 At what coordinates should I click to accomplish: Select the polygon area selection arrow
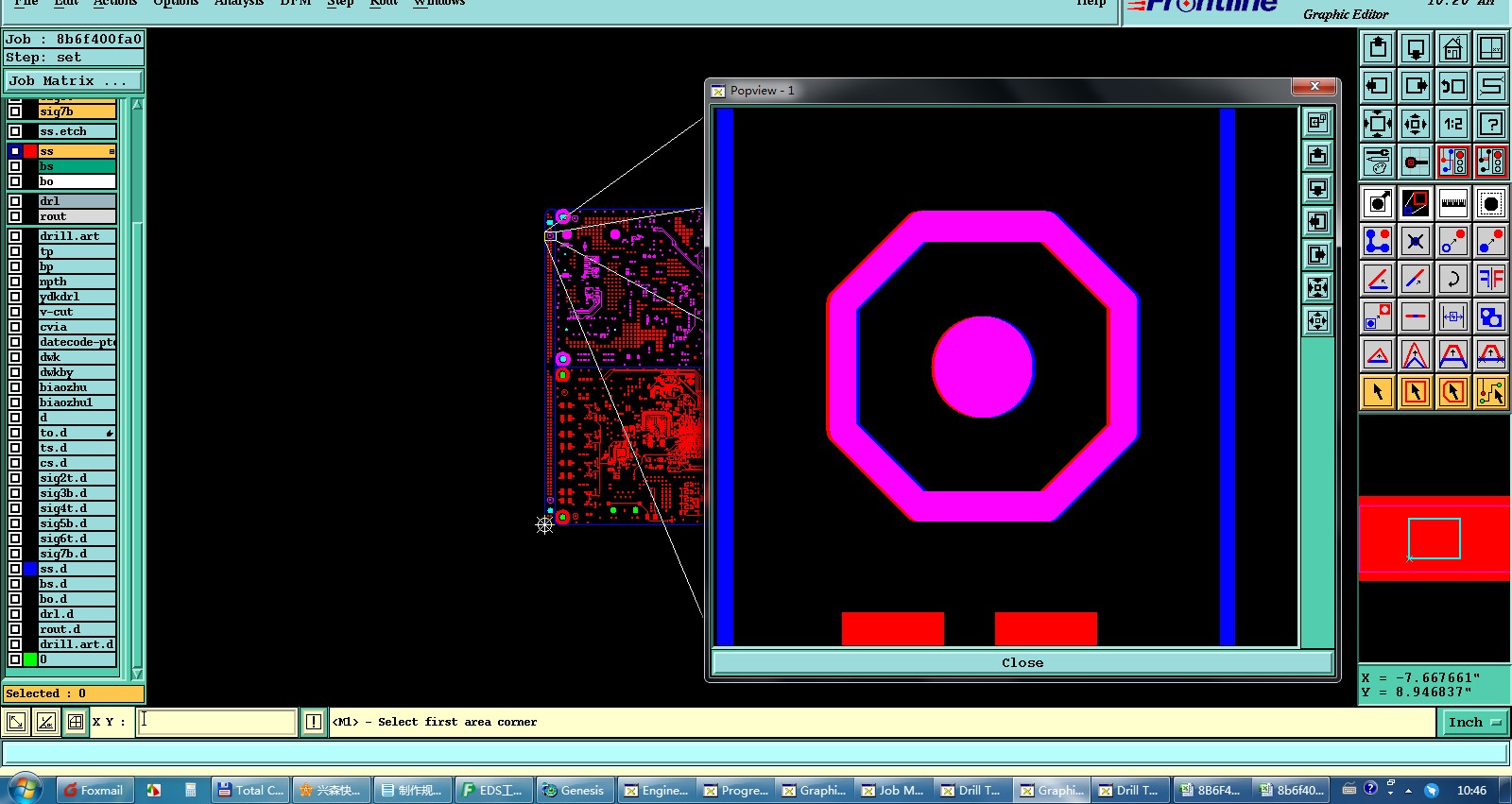coord(1452,391)
